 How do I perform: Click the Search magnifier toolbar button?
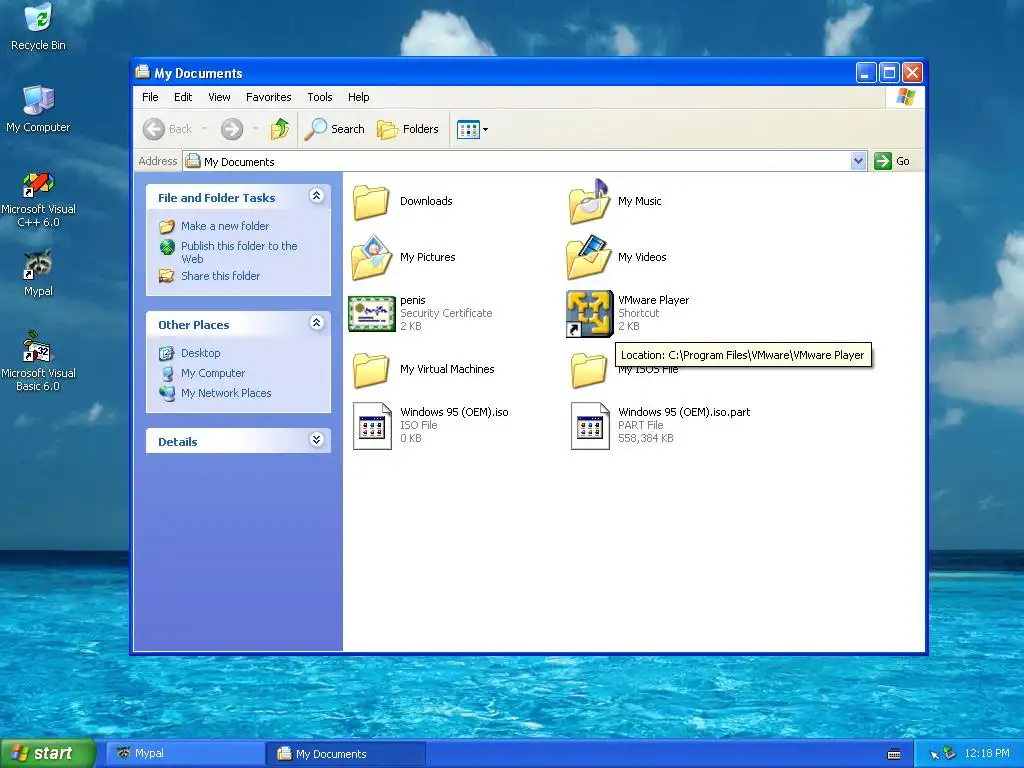point(334,129)
